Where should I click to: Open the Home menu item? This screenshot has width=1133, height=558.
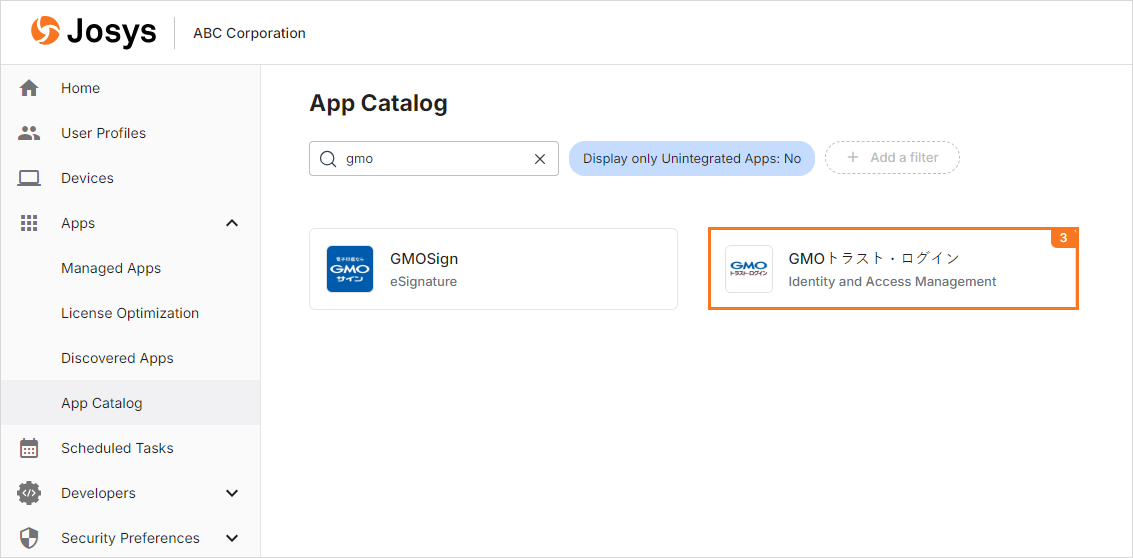tap(131, 88)
